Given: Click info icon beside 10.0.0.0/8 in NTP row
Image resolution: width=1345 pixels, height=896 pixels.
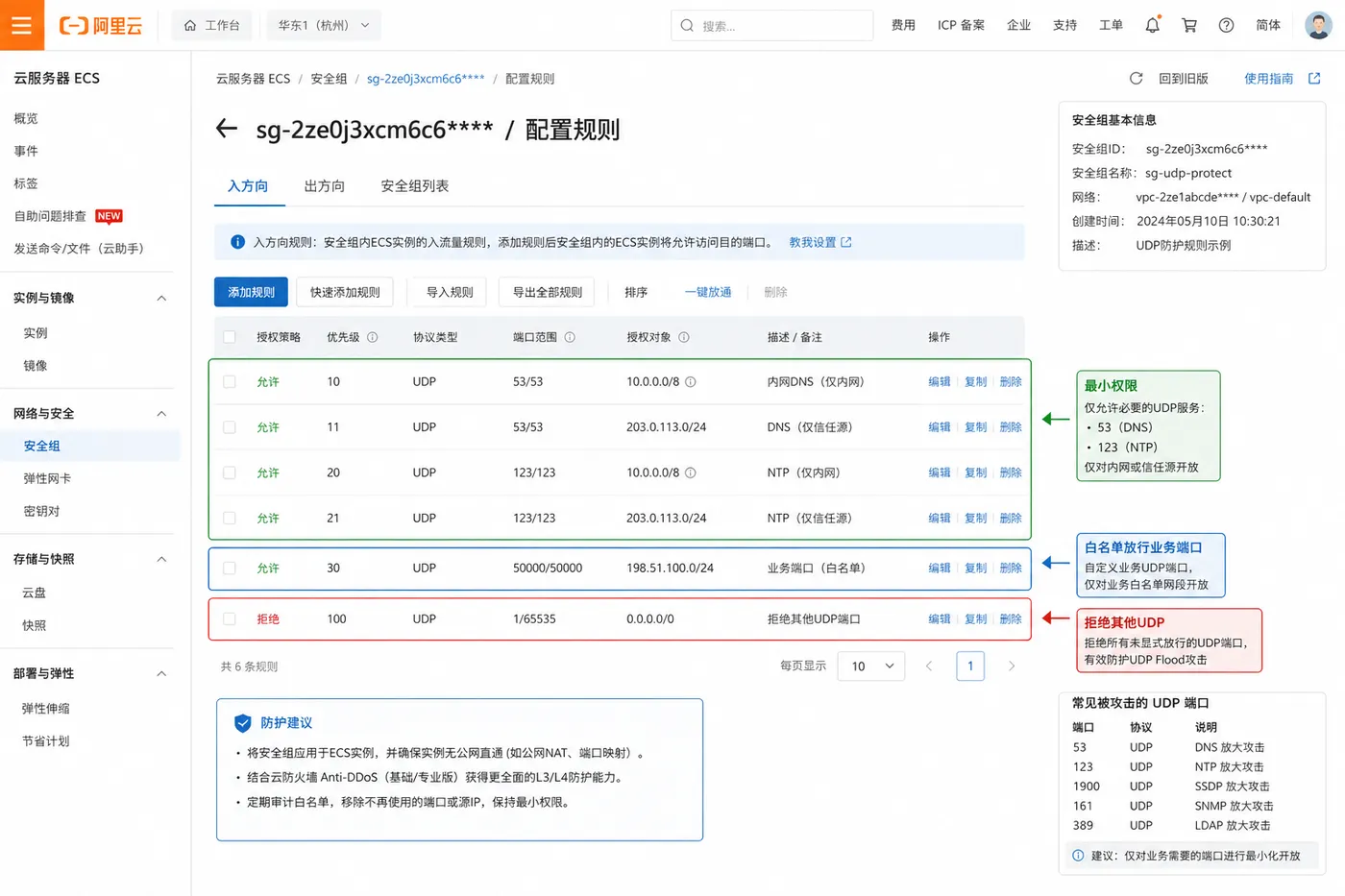Looking at the screenshot, I should (x=691, y=472).
